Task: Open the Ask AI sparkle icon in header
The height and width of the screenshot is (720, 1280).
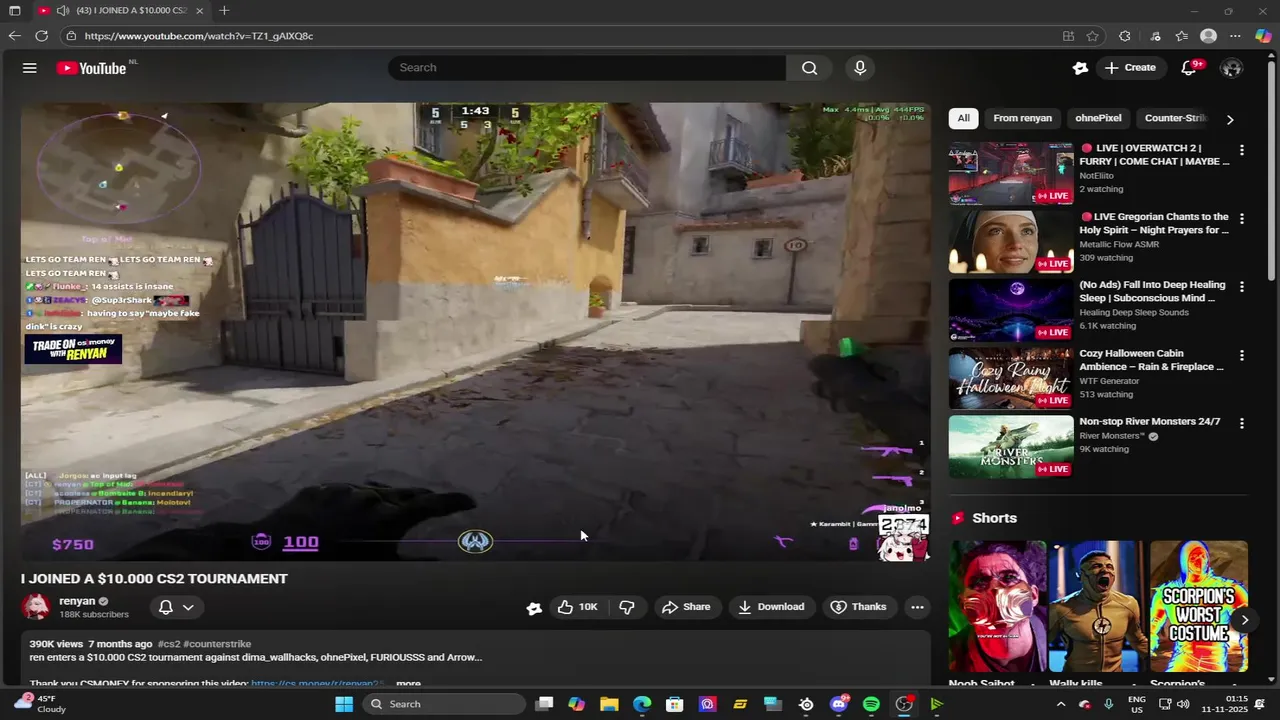Action: point(1080,68)
